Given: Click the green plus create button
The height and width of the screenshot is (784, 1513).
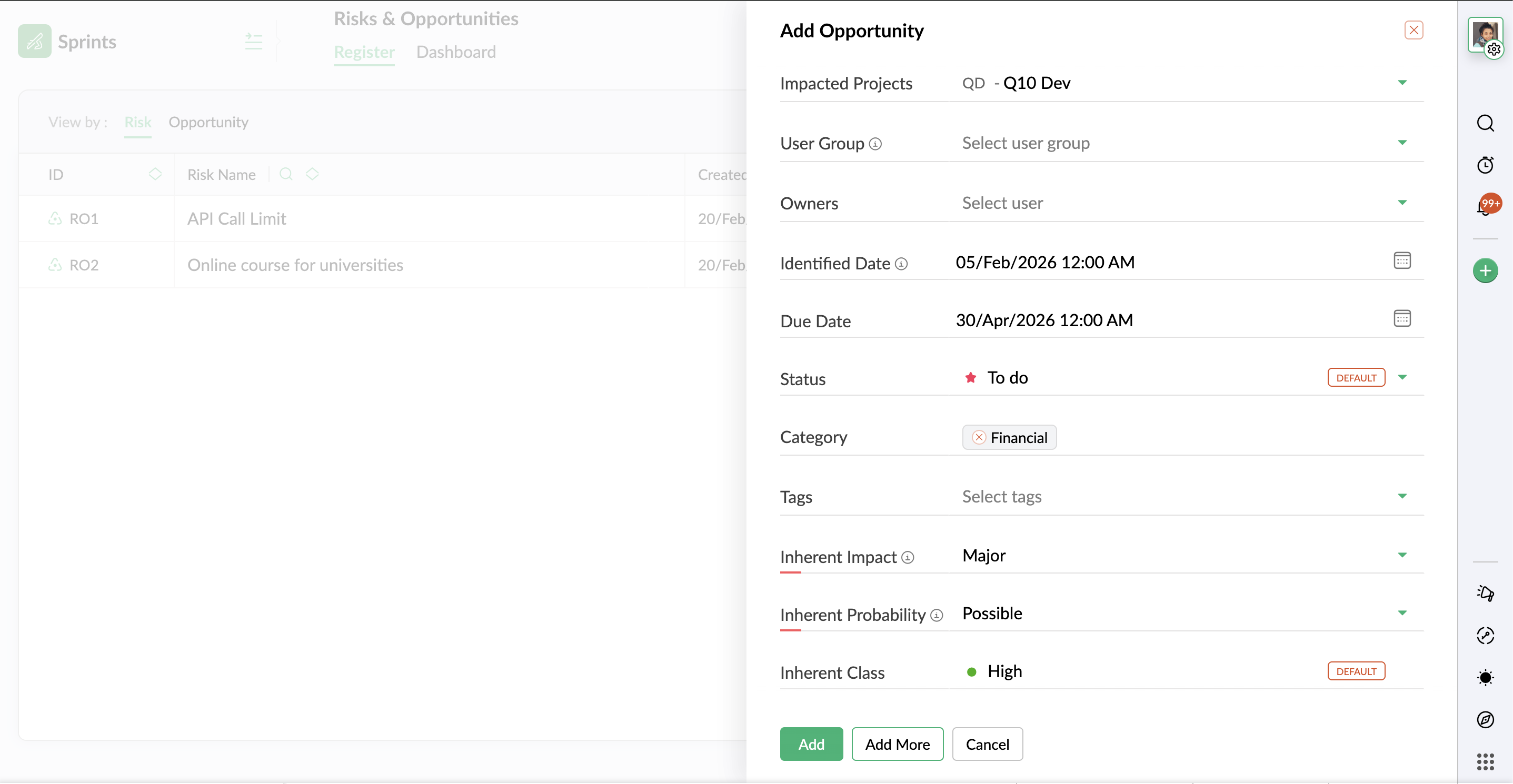Looking at the screenshot, I should tap(1485, 270).
